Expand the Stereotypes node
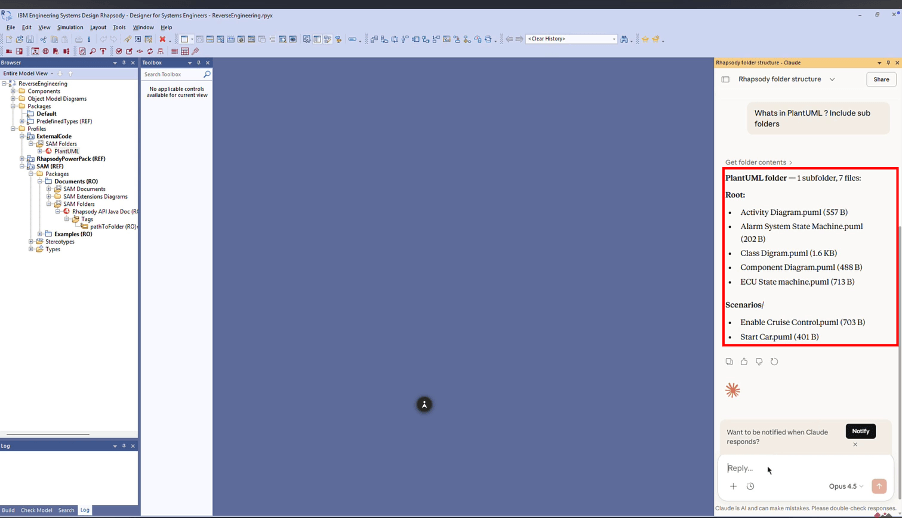This screenshot has width=902, height=518. (31, 242)
